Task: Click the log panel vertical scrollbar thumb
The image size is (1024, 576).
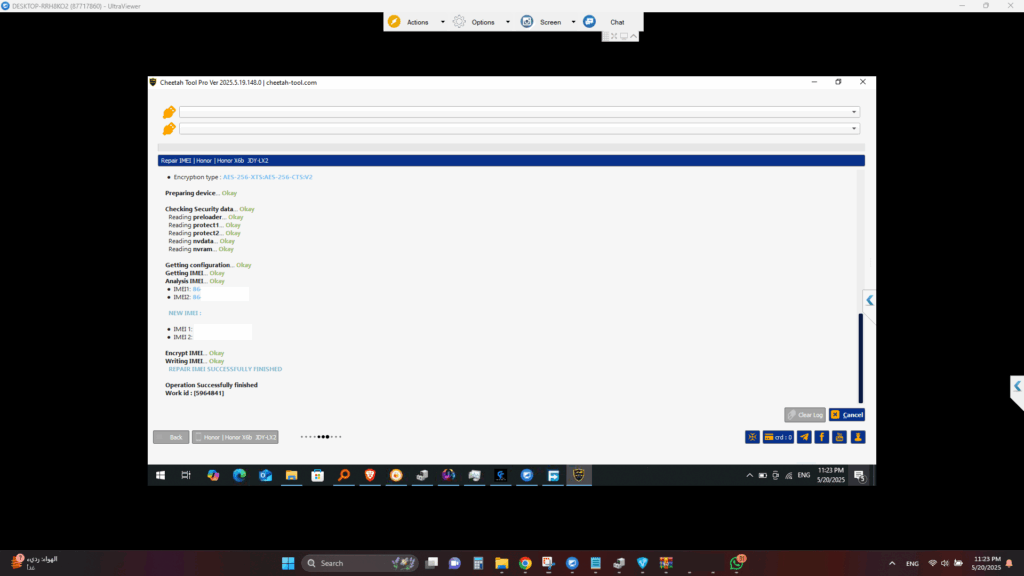Action: click(860, 358)
